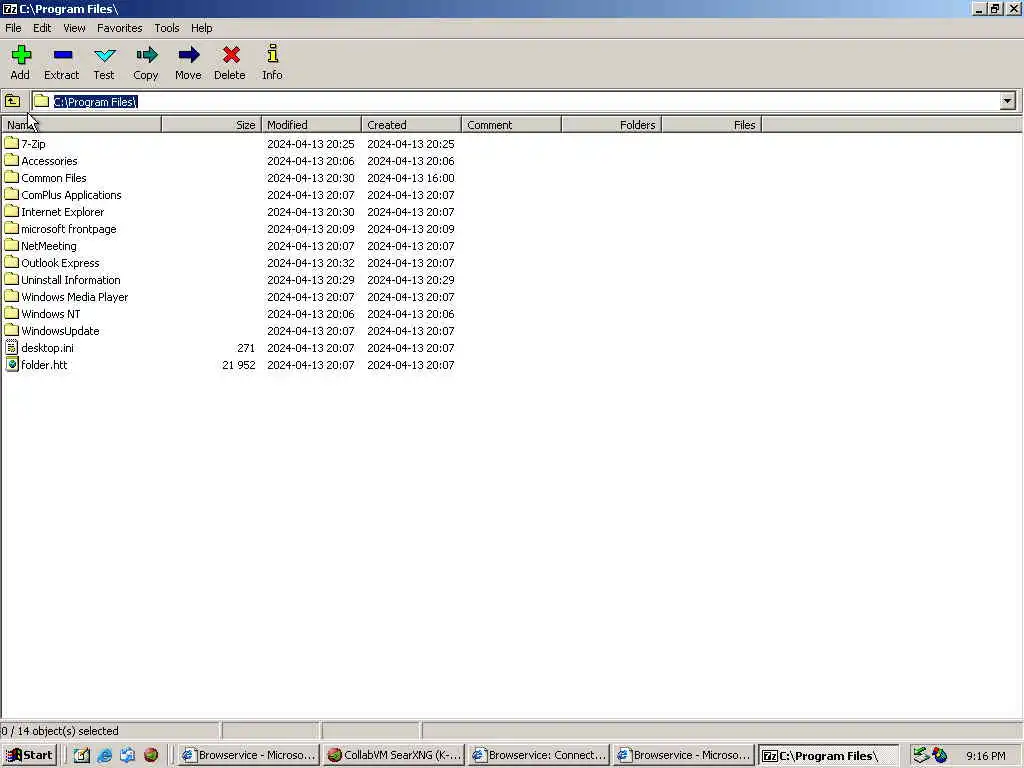Screen dimensions: 1024x768
Task: Sort the list by Created column
Action: coord(411,125)
